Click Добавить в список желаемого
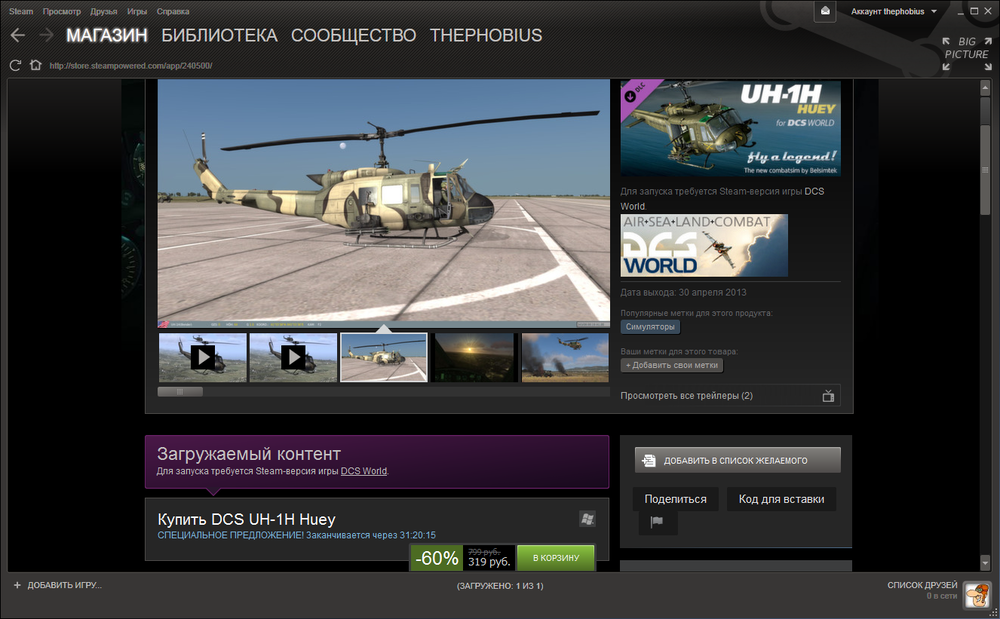Image resolution: width=1000 pixels, height=619 pixels. 737,460
